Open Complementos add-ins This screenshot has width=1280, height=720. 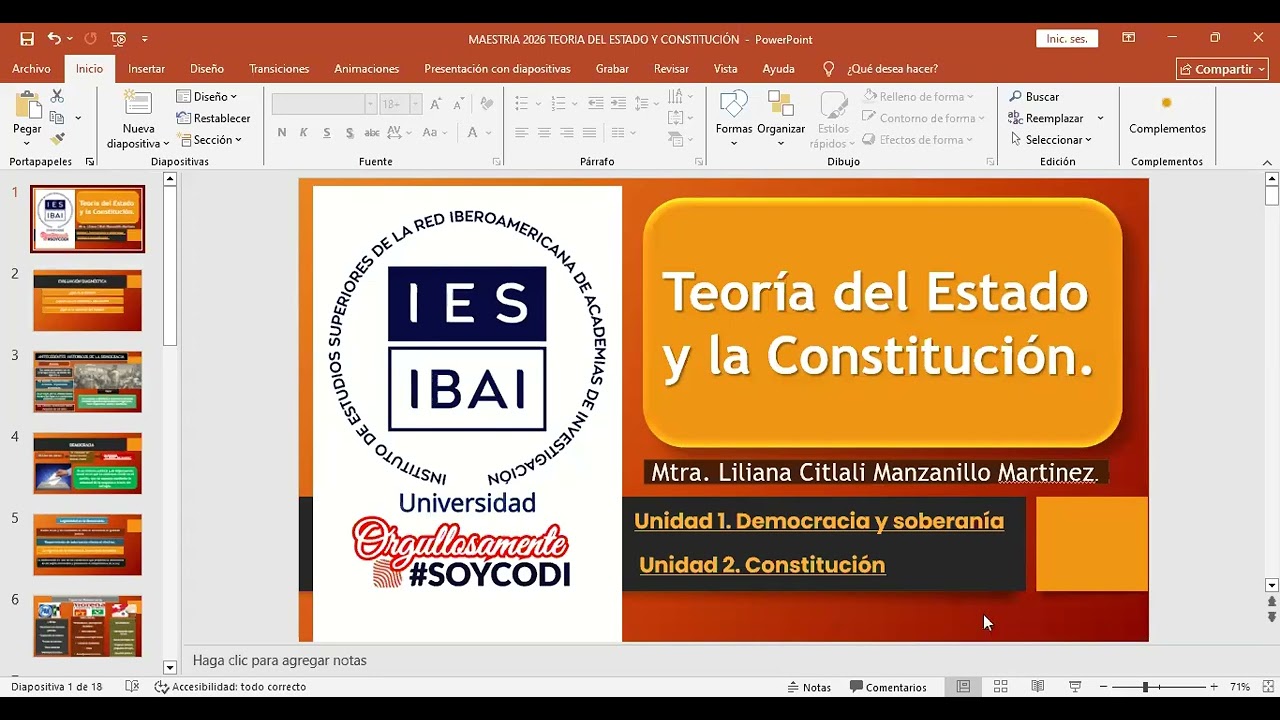coord(1167,114)
